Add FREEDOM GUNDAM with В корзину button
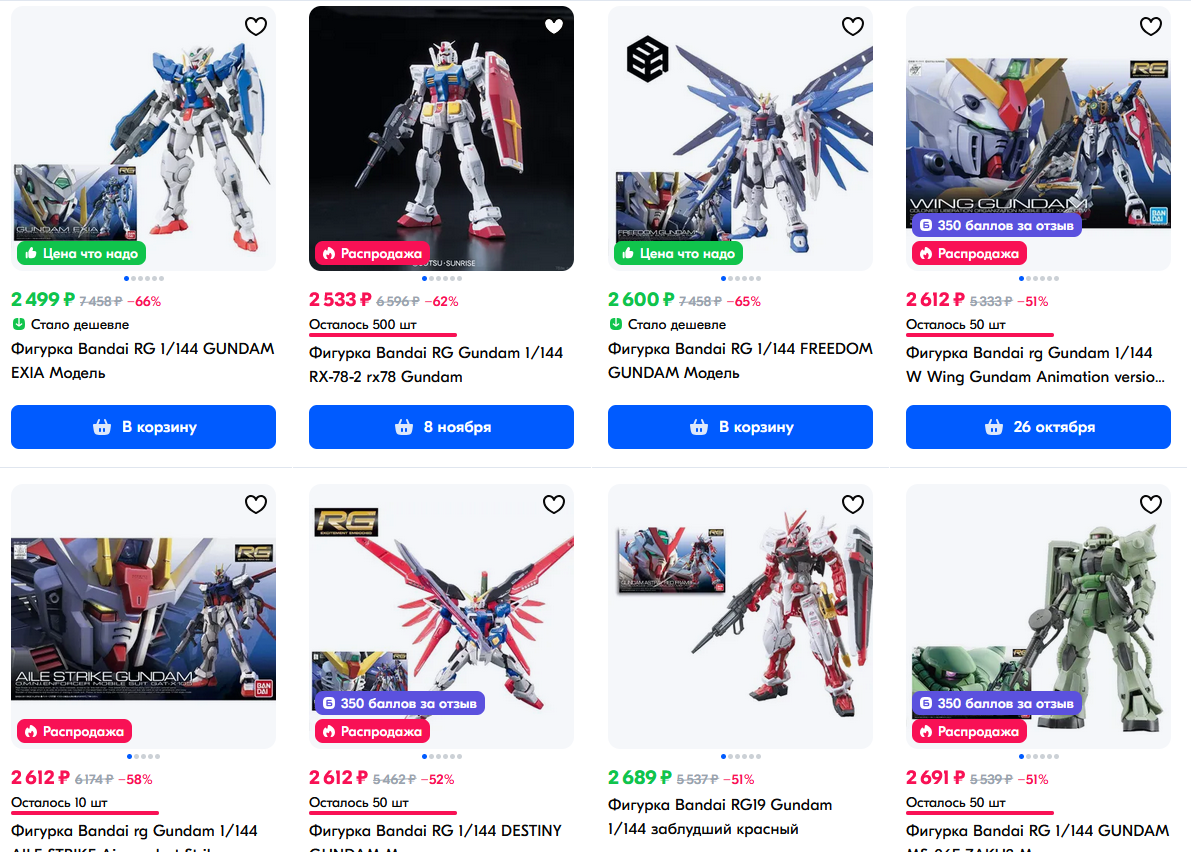Image resolution: width=1191 pixels, height=852 pixels. (740, 427)
